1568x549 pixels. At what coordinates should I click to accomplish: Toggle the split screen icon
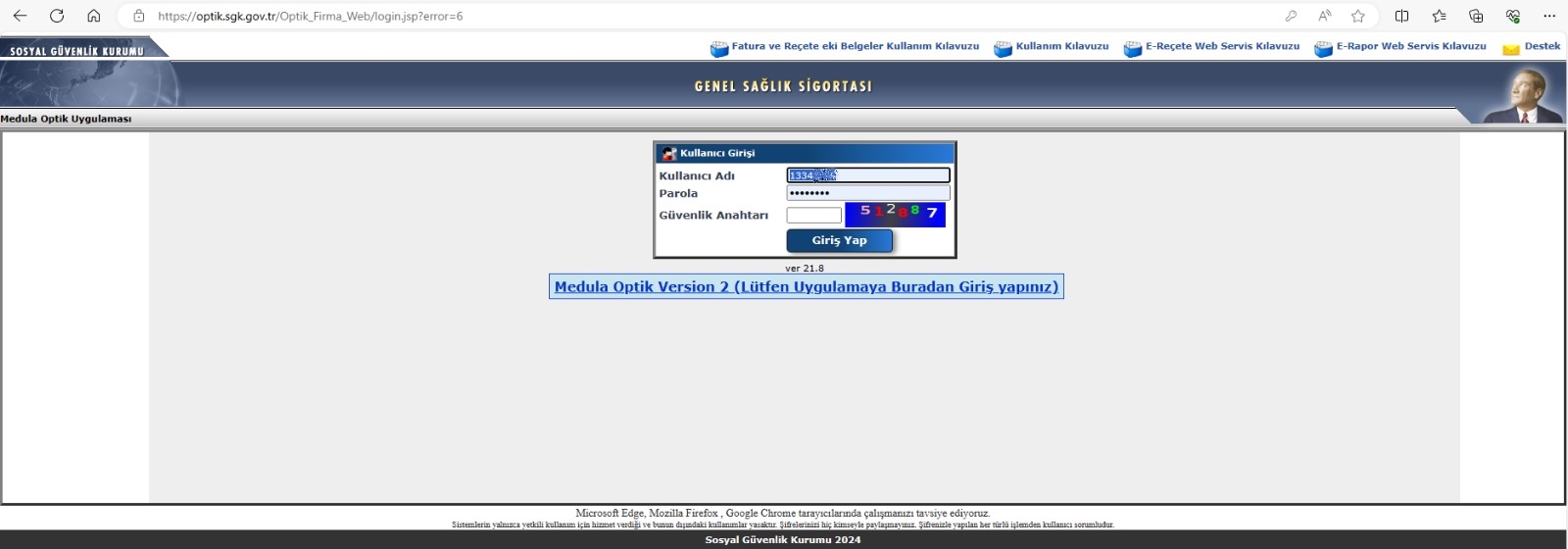[1401, 16]
